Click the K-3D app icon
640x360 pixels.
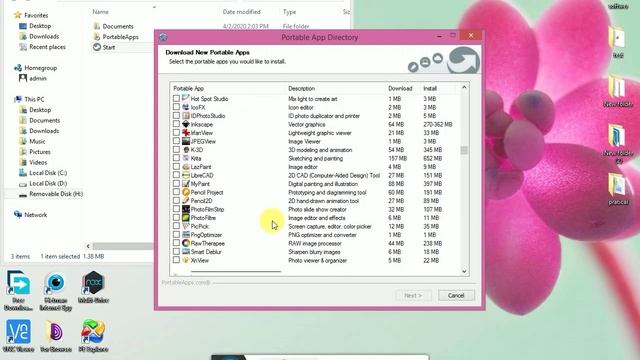186,150
